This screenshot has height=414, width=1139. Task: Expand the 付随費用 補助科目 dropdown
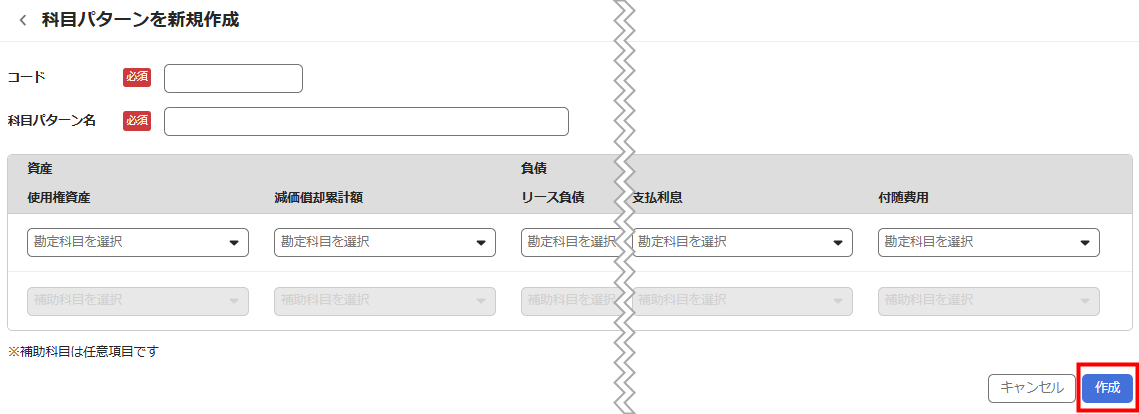(988, 300)
